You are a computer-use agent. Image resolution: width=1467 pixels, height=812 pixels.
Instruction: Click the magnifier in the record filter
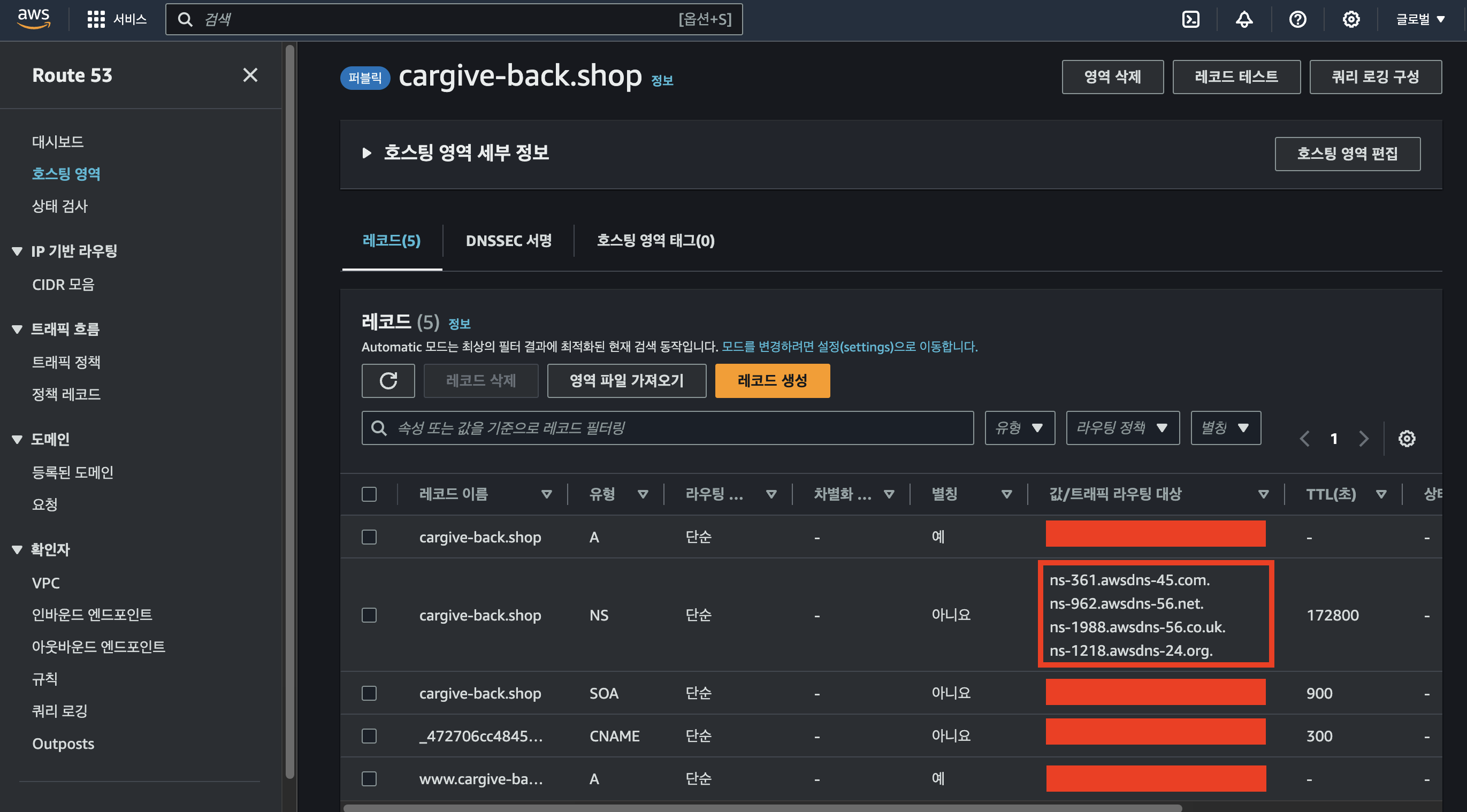[x=379, y=427]
